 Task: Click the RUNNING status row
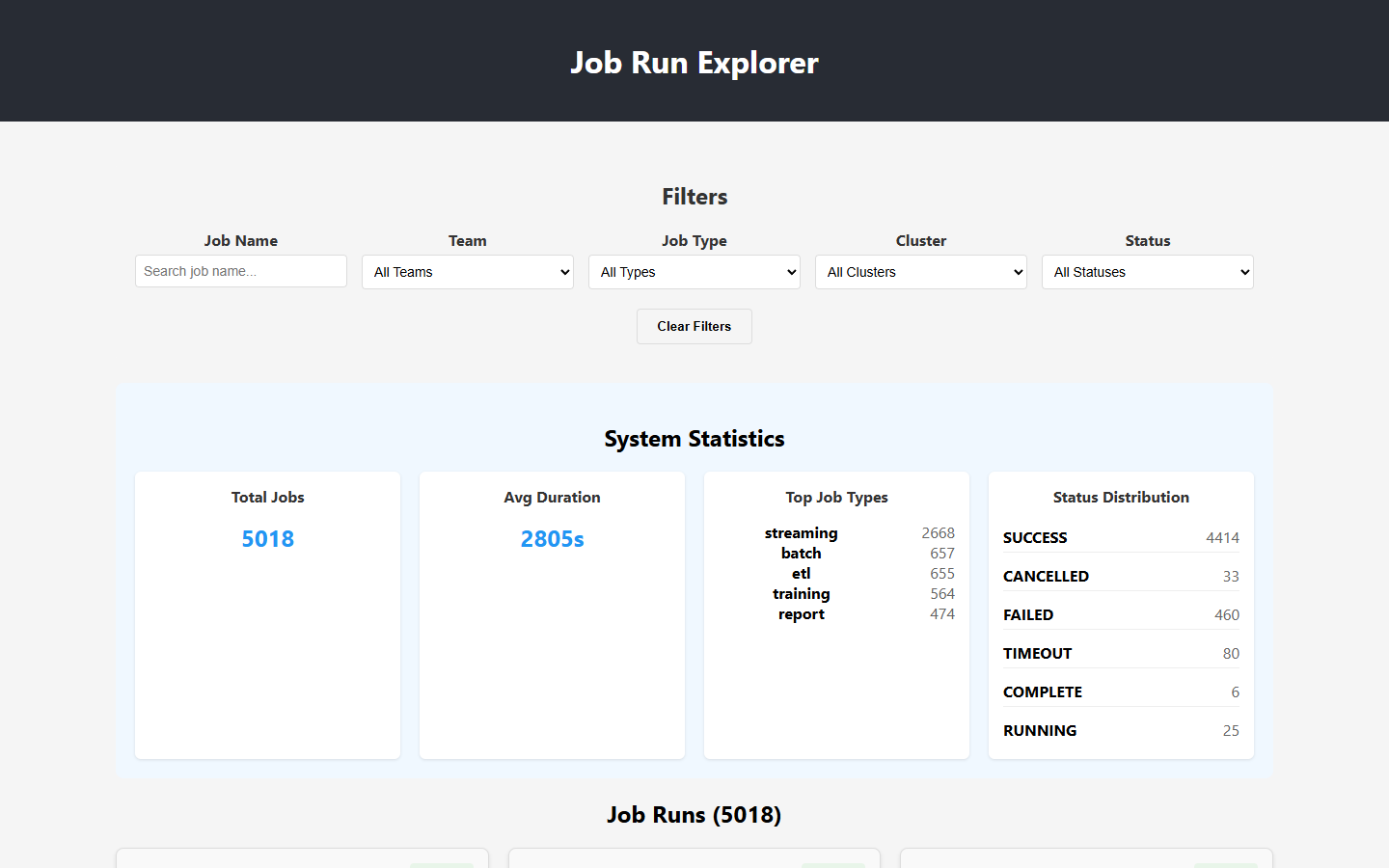(1121, 731)
